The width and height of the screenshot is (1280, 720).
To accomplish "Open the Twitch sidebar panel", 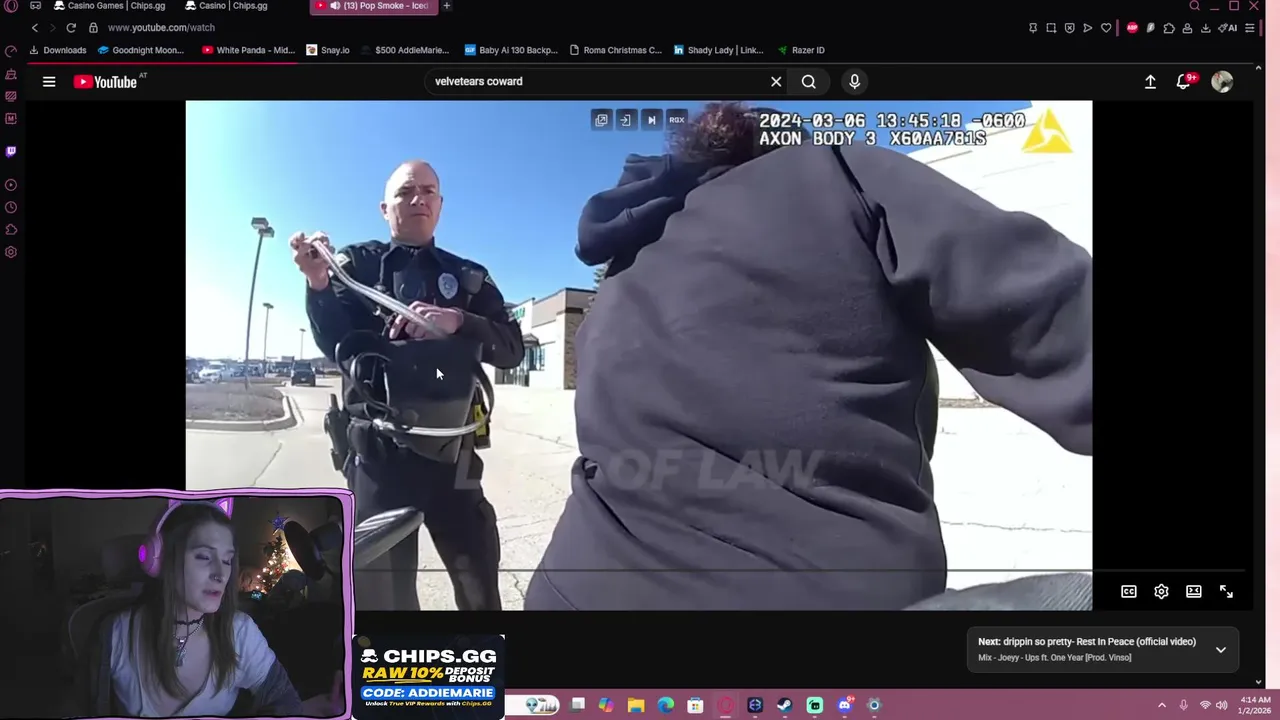I will coord(11,152).
